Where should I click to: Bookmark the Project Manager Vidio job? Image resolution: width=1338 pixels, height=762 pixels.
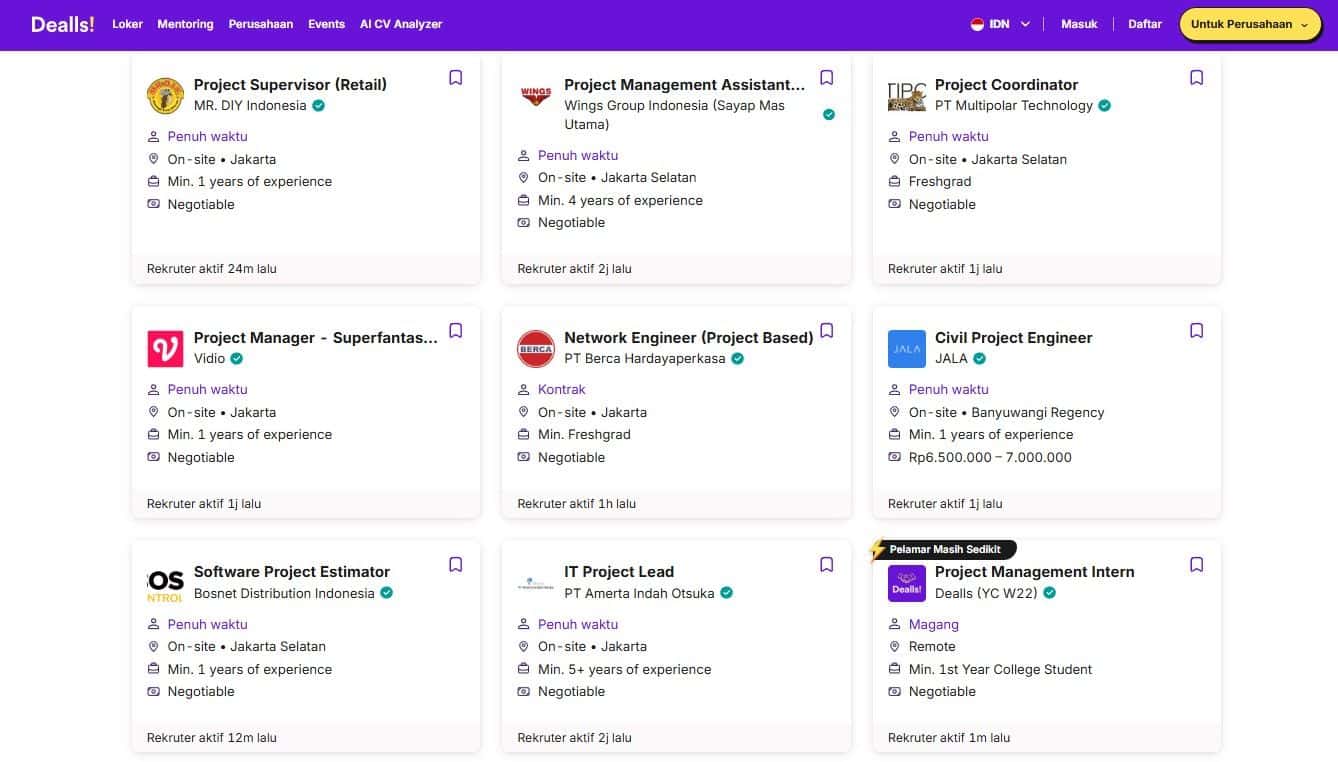456,331
